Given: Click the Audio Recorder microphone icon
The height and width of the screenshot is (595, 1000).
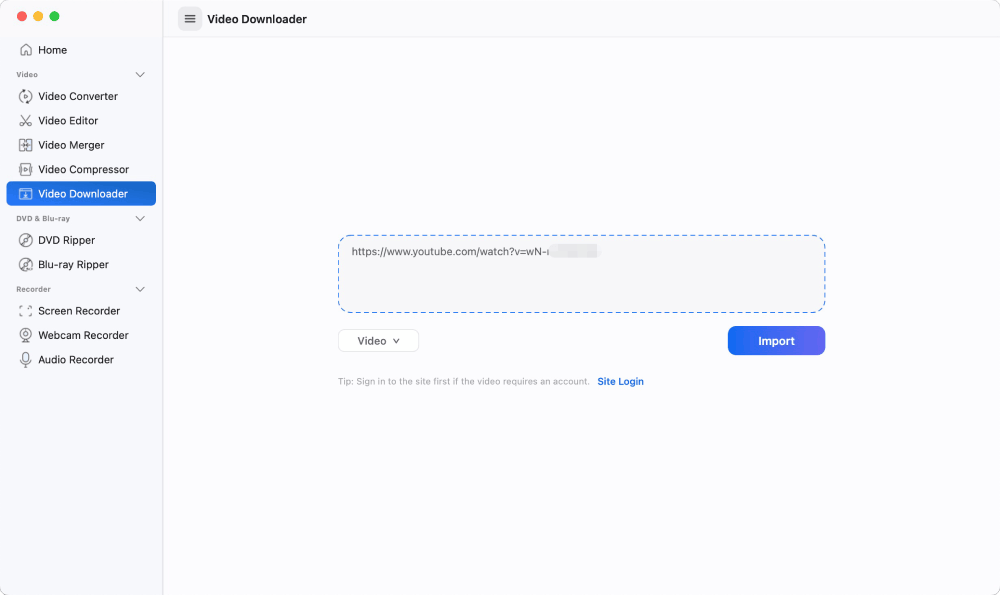Looking at the screenshot, I should 26,360.
